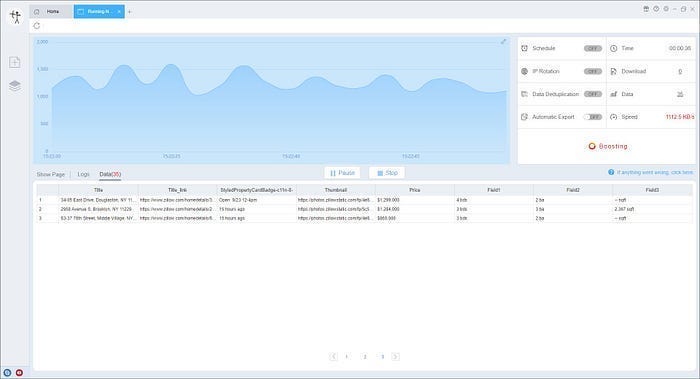Switch to the Home tab
700x379 pixels.
pyautogui.click(x=52, y=12)
